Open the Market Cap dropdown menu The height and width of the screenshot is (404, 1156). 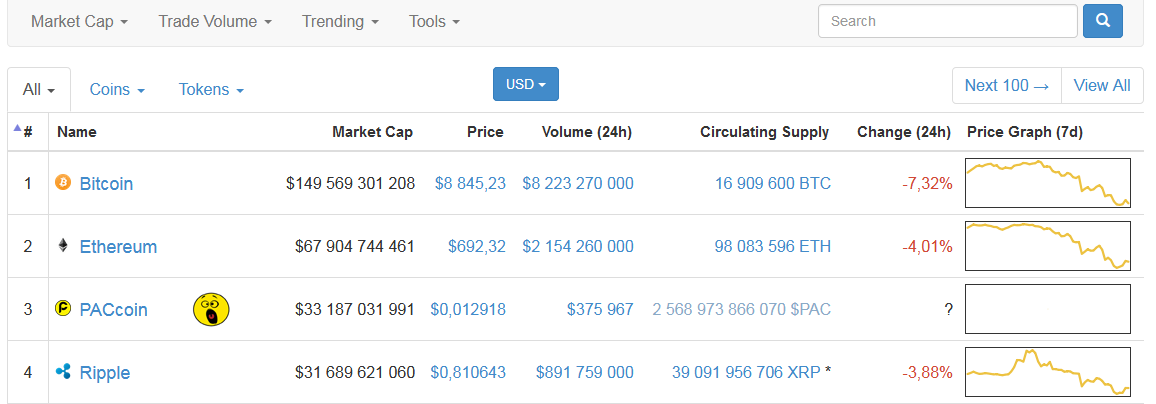80,21
